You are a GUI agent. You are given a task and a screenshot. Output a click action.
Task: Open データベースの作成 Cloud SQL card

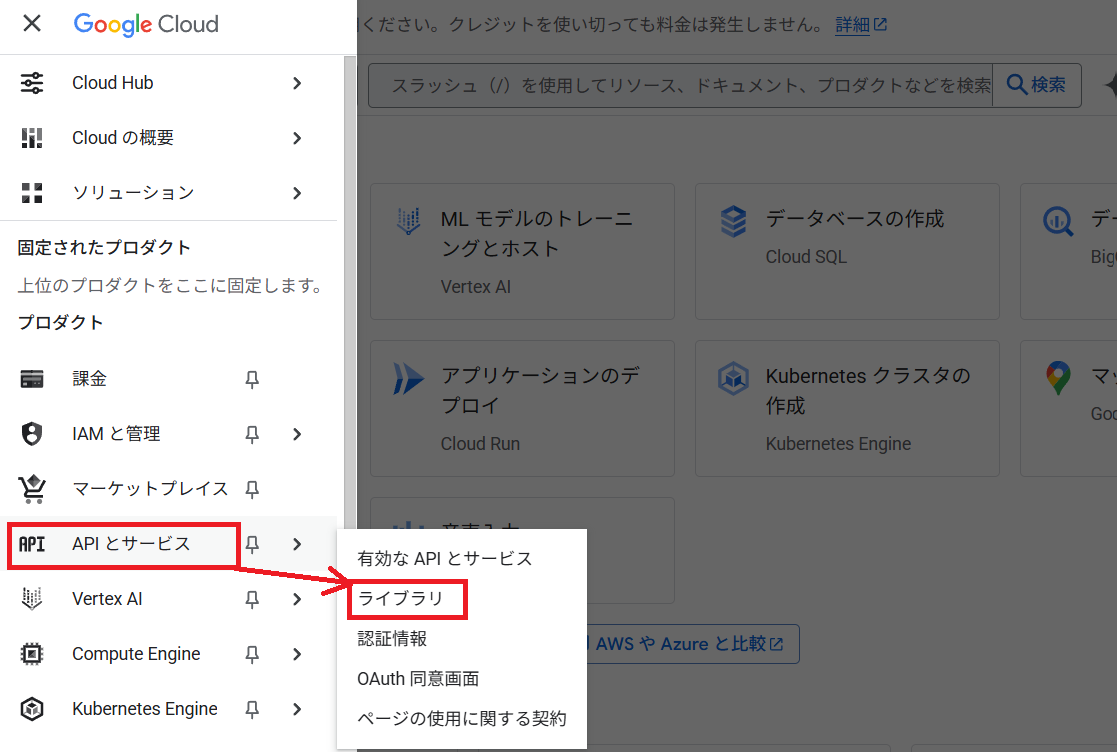click(x=847, y=251)
